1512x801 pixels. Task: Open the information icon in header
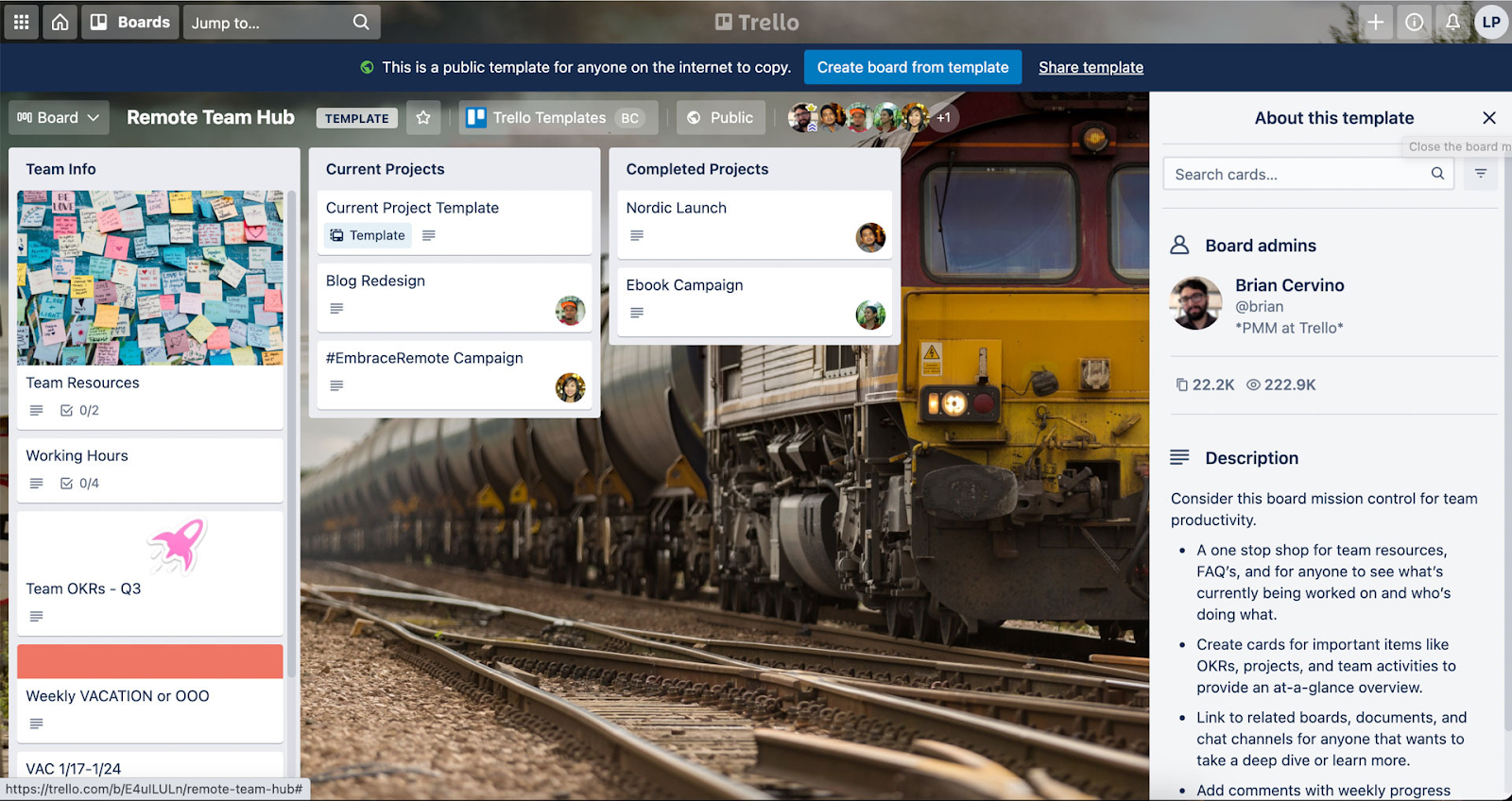click(x=1415, y=22)
